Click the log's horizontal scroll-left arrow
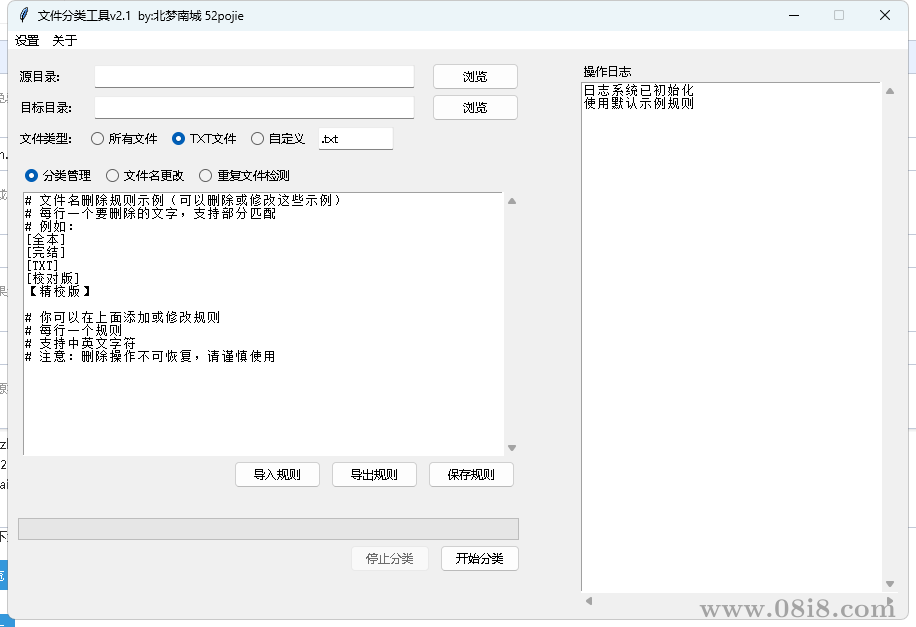 point(589,601)
